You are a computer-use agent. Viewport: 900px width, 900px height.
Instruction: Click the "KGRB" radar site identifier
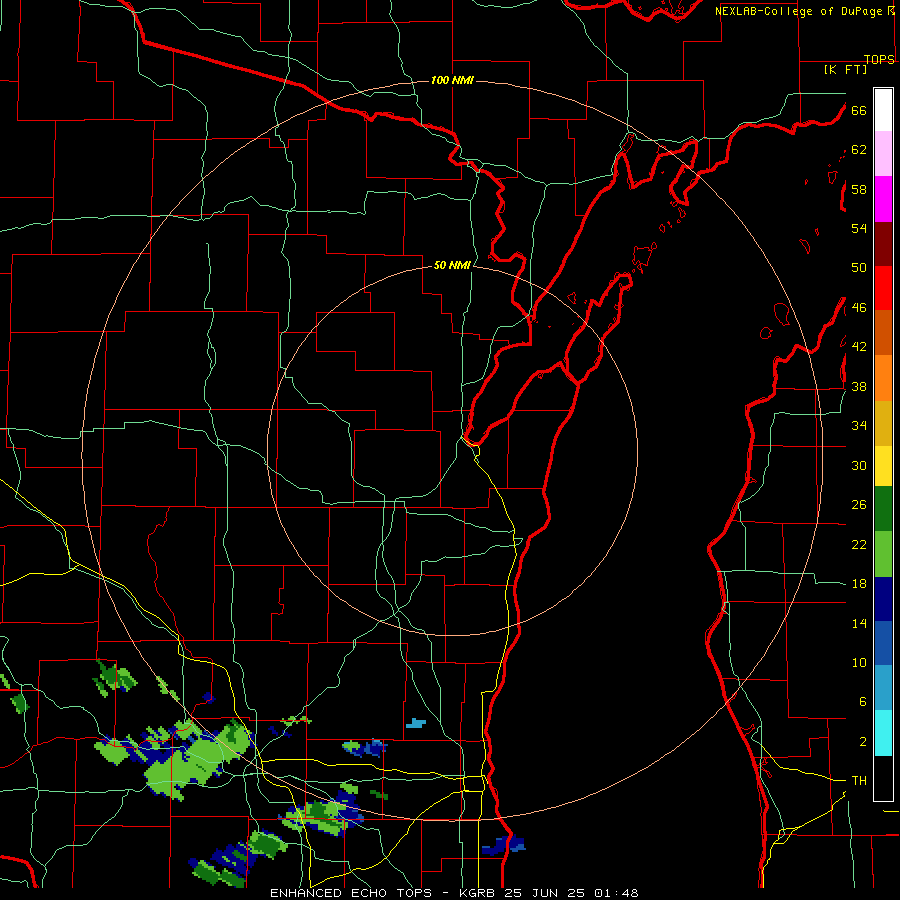pyautogui.click(x=479, y=893)
